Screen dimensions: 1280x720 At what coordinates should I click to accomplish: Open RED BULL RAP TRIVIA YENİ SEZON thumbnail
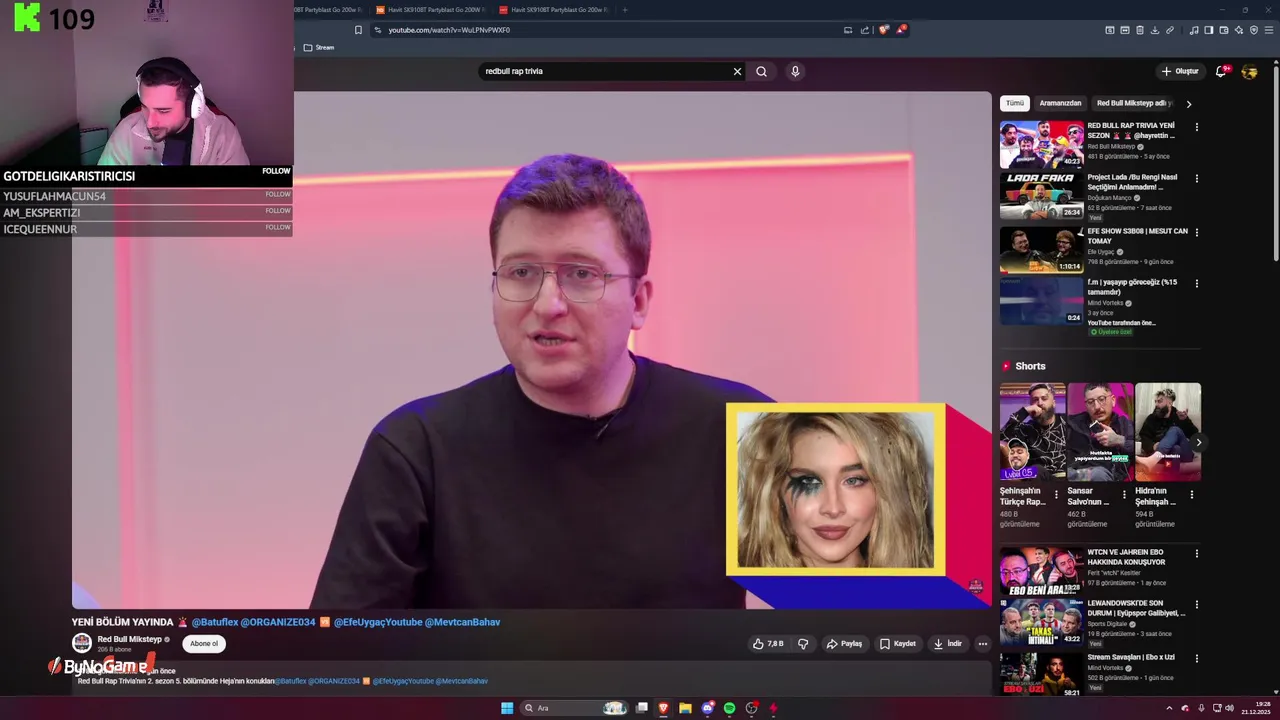point(1041,144)
